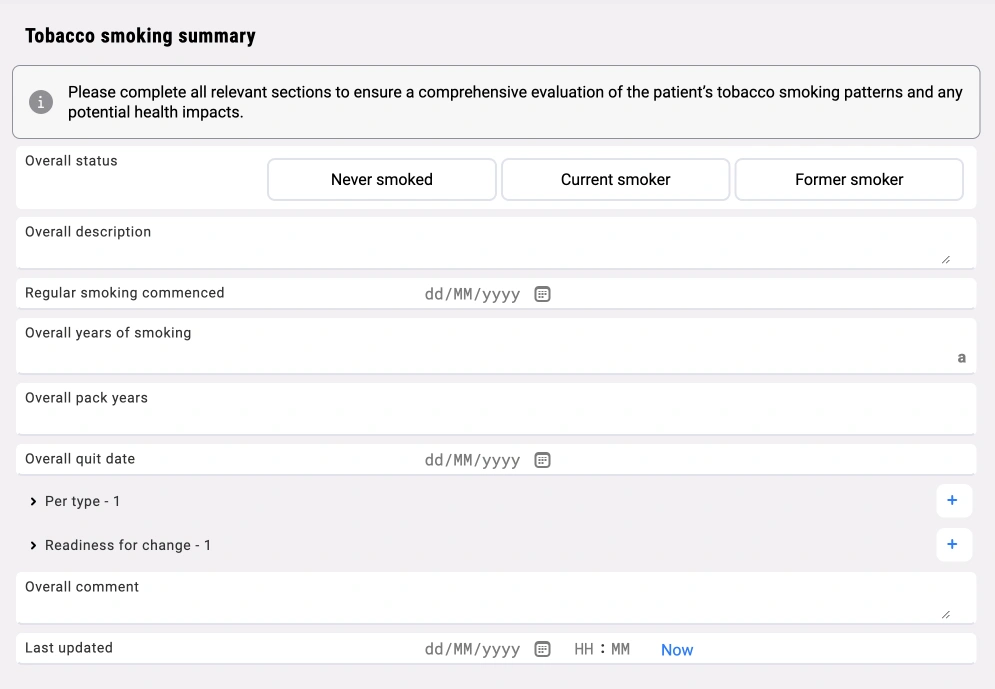Screen dimensions: 995x689
Task: Add another Per type entry with plus
Action: 952,501
